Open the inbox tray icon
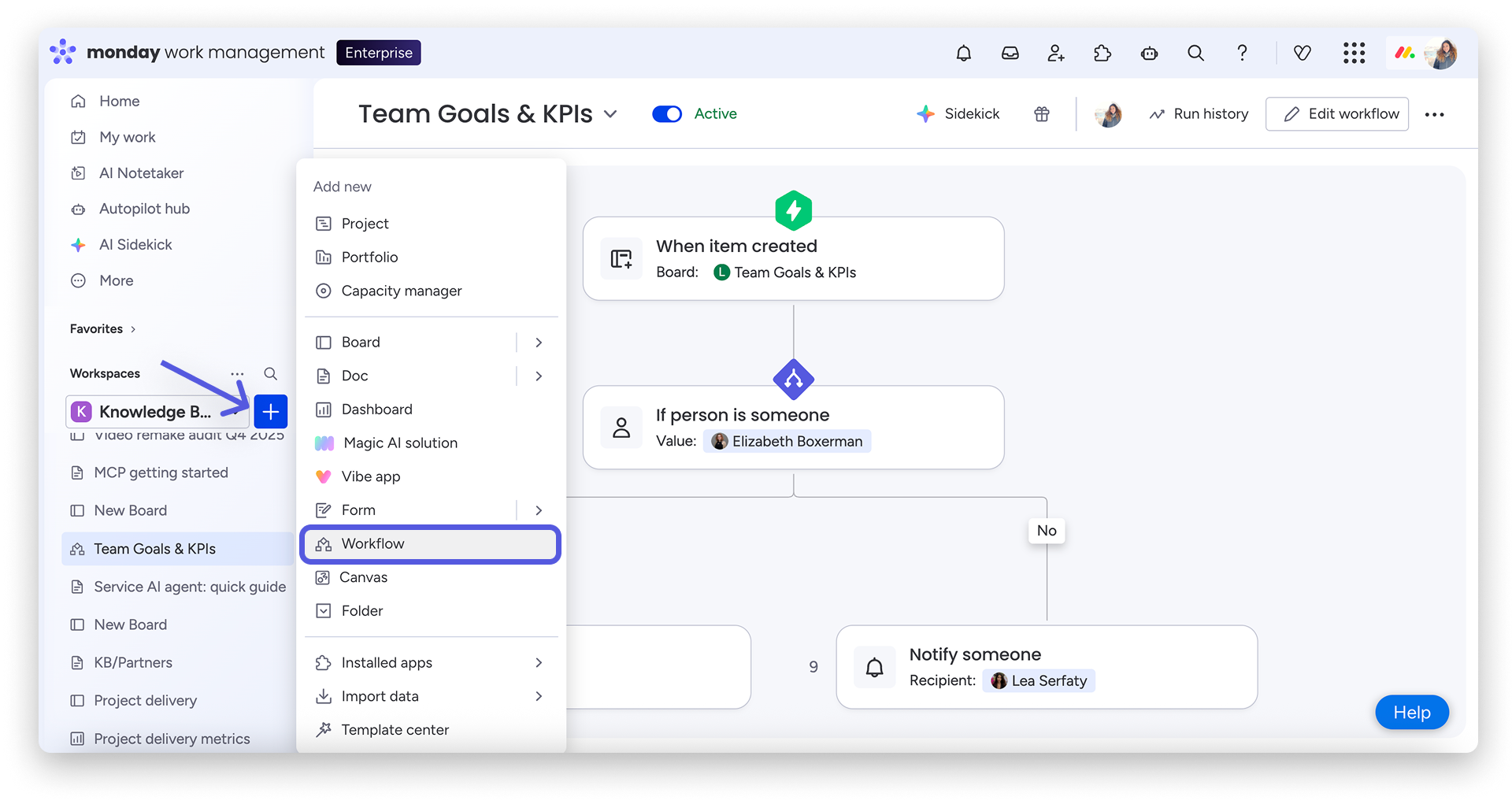The image size is (1512, 804). (x=1010, y=53)
